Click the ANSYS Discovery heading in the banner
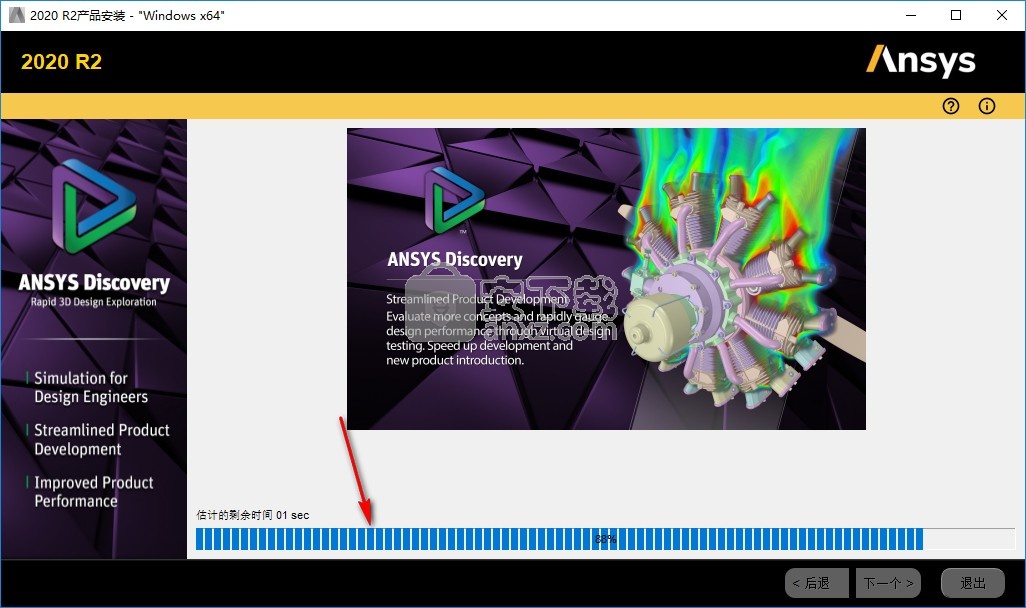 coord(455,259)
